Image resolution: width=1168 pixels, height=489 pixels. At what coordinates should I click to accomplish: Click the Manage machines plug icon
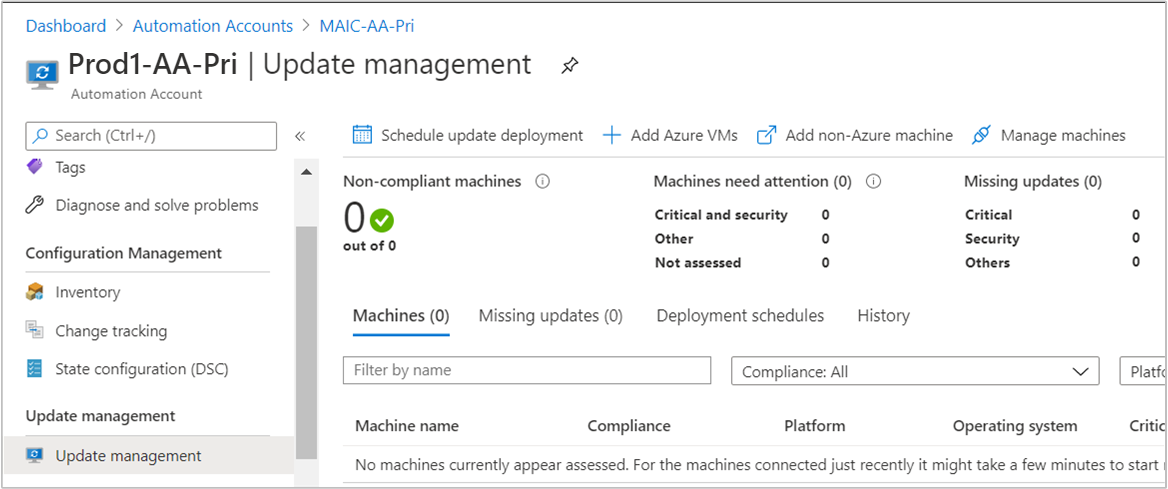coord(982,135)
